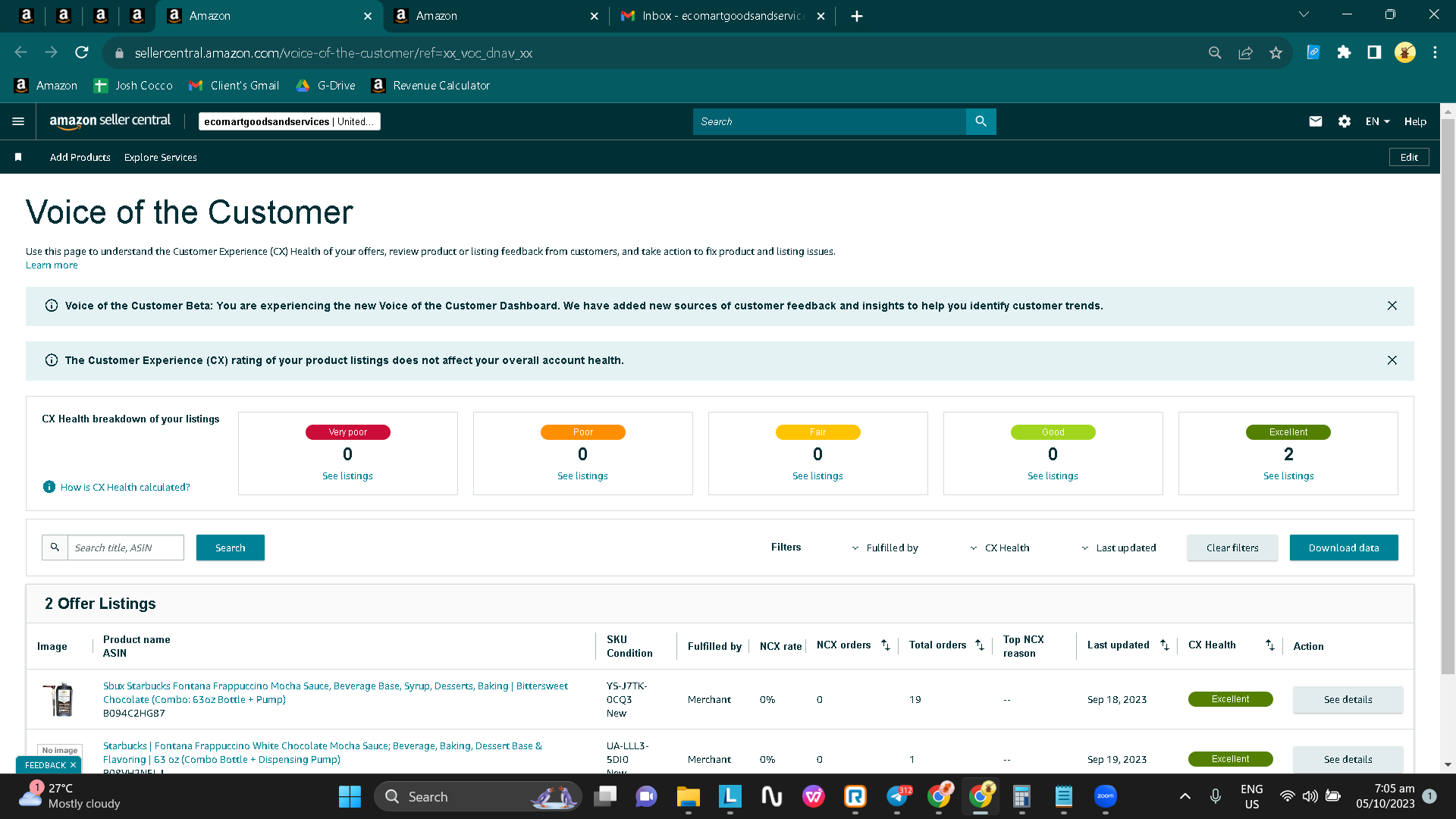The width and height of the screenshot is (1456, 819).
Task: Open the Revenue Calculator bookmark
Action: [x=431, y=86]
